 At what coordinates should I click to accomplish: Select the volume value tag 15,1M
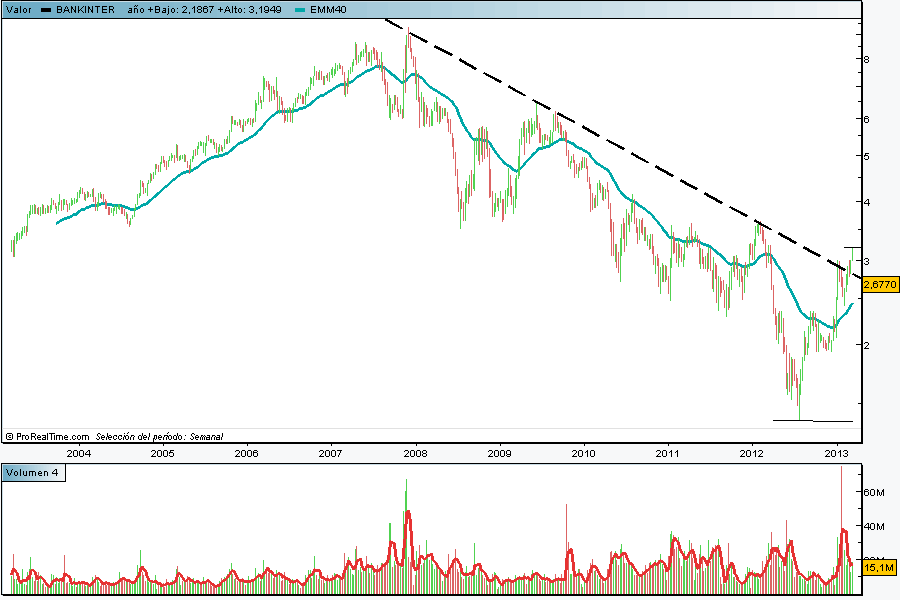coord(879,568)
